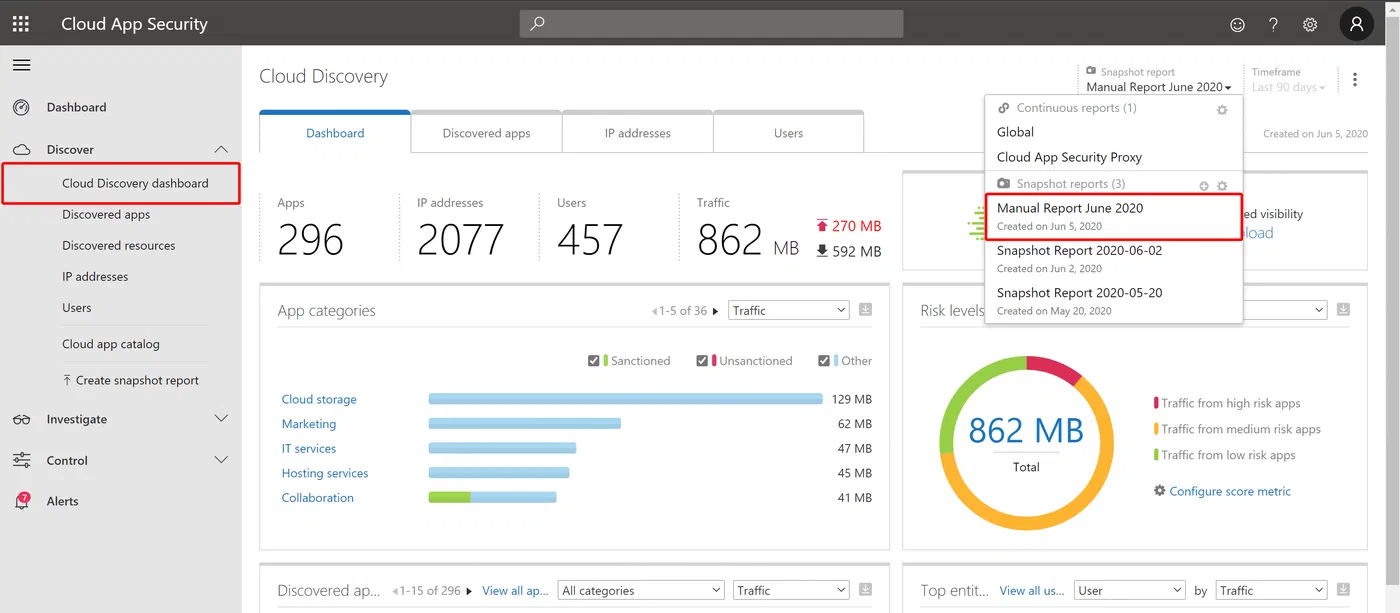Viewport: 1400px width, 613px height.
Task: Toggle the hamburger navigation menu
Action: coord(21,65)
